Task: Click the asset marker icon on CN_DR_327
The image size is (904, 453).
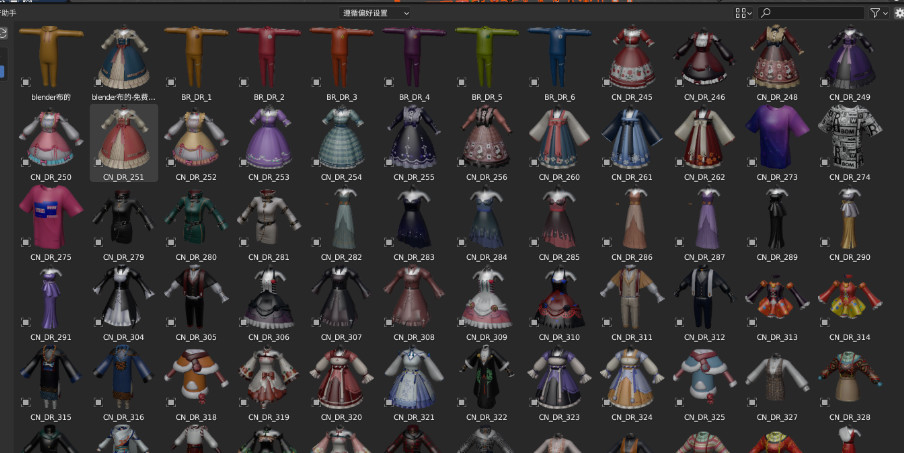Action: (752, 403)
